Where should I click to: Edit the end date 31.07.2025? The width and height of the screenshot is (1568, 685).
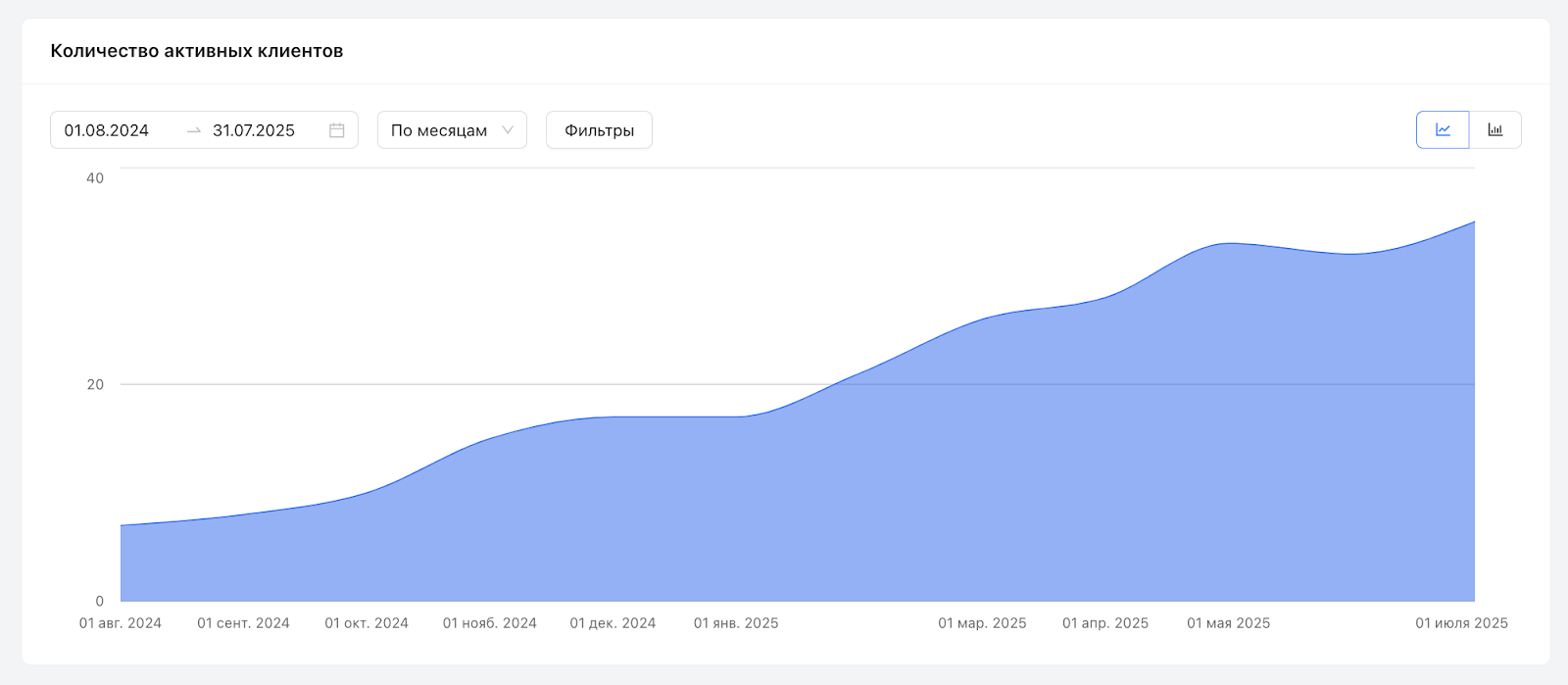click(254, 130)
